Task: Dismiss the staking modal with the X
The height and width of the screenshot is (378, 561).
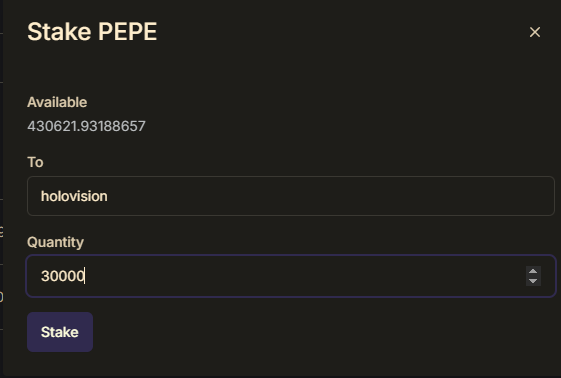Action: (535, 32)
